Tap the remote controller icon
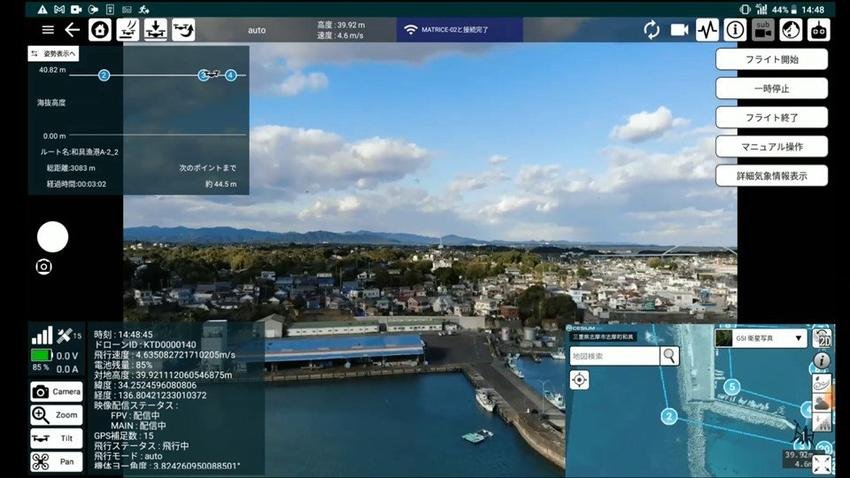The height and width of the screenshot is (478, 850). [x=819, y=30]
